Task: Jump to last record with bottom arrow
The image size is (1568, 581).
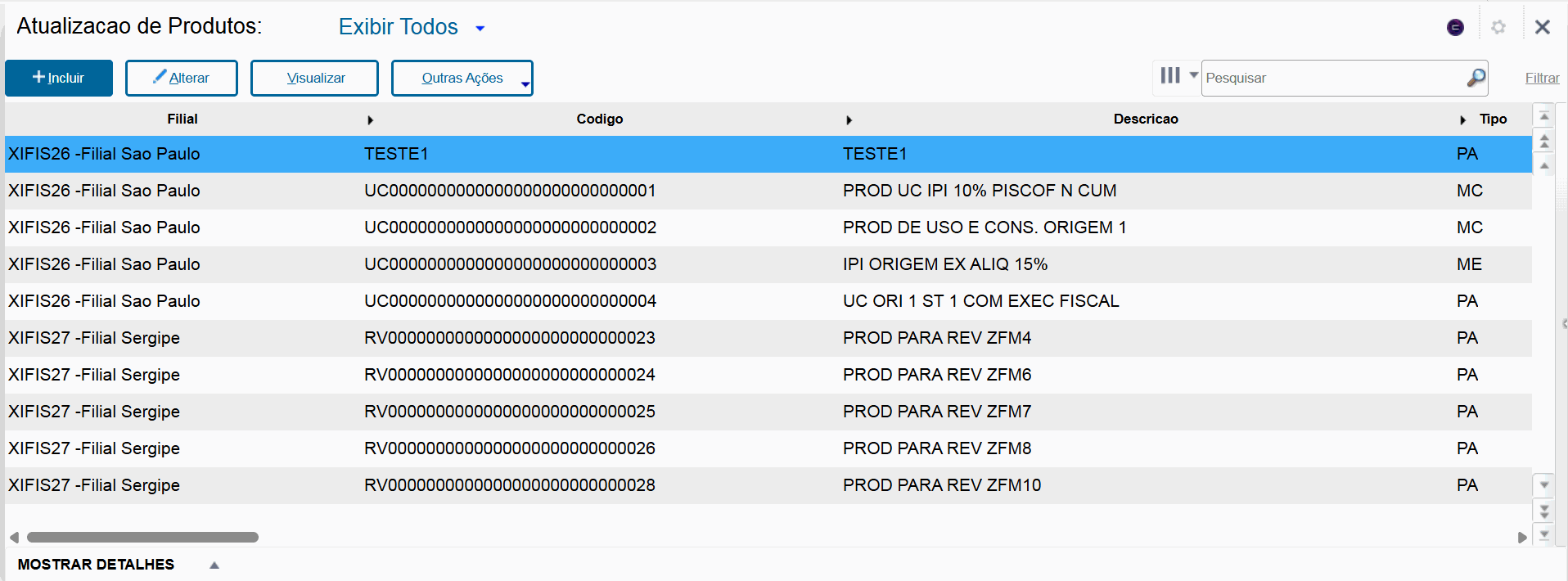Action: point(1544,535)
